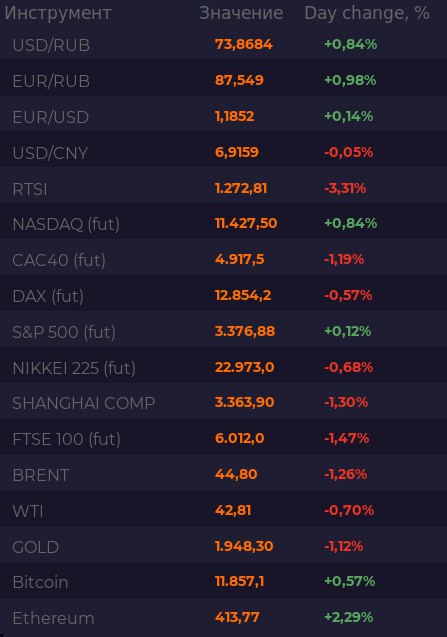
Task: Click the Day change, % column header
Action: pyautogui.click(x=367, y=13)
